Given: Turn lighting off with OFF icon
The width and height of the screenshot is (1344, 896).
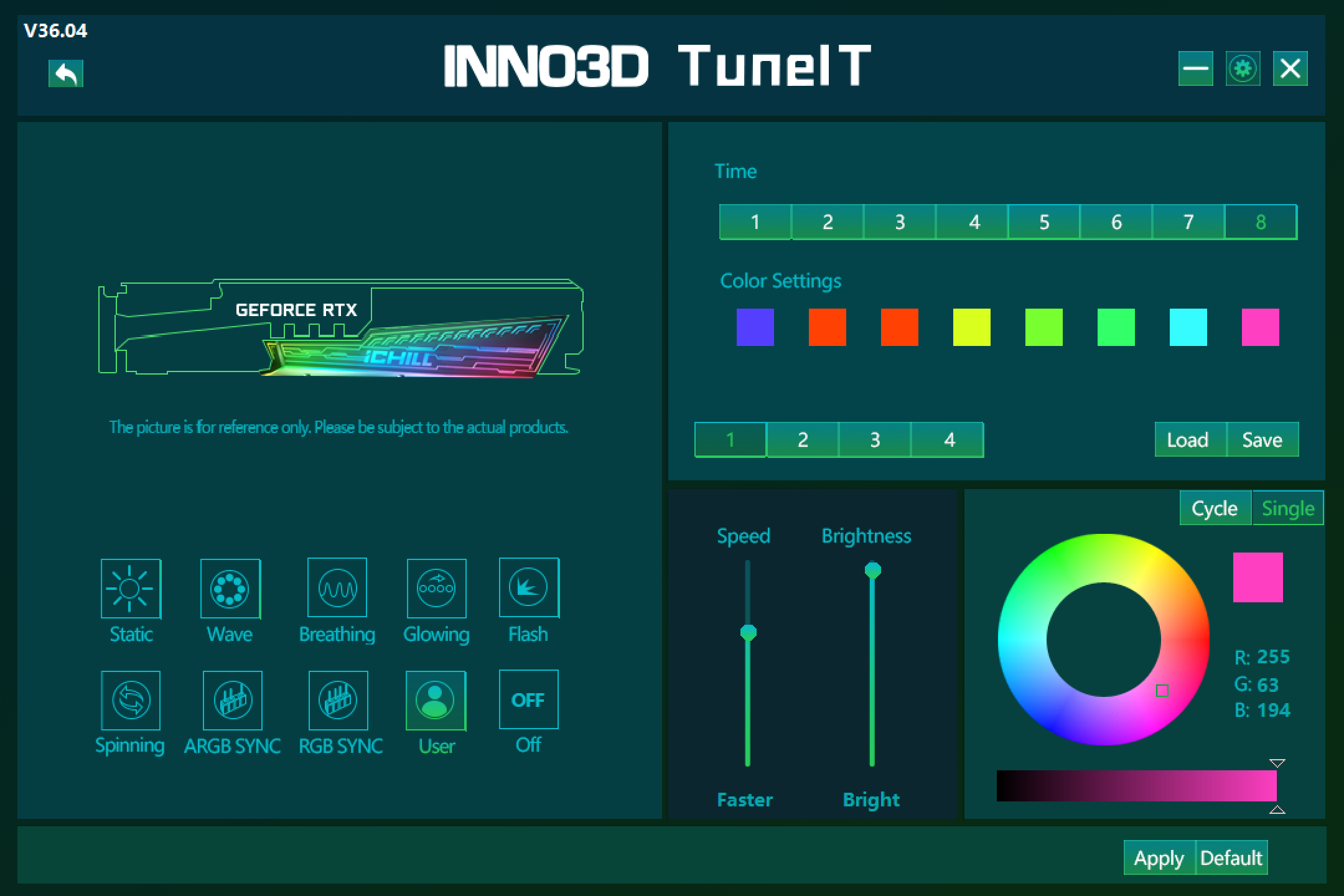Looking at the screenshot, I should pos(528,699).
